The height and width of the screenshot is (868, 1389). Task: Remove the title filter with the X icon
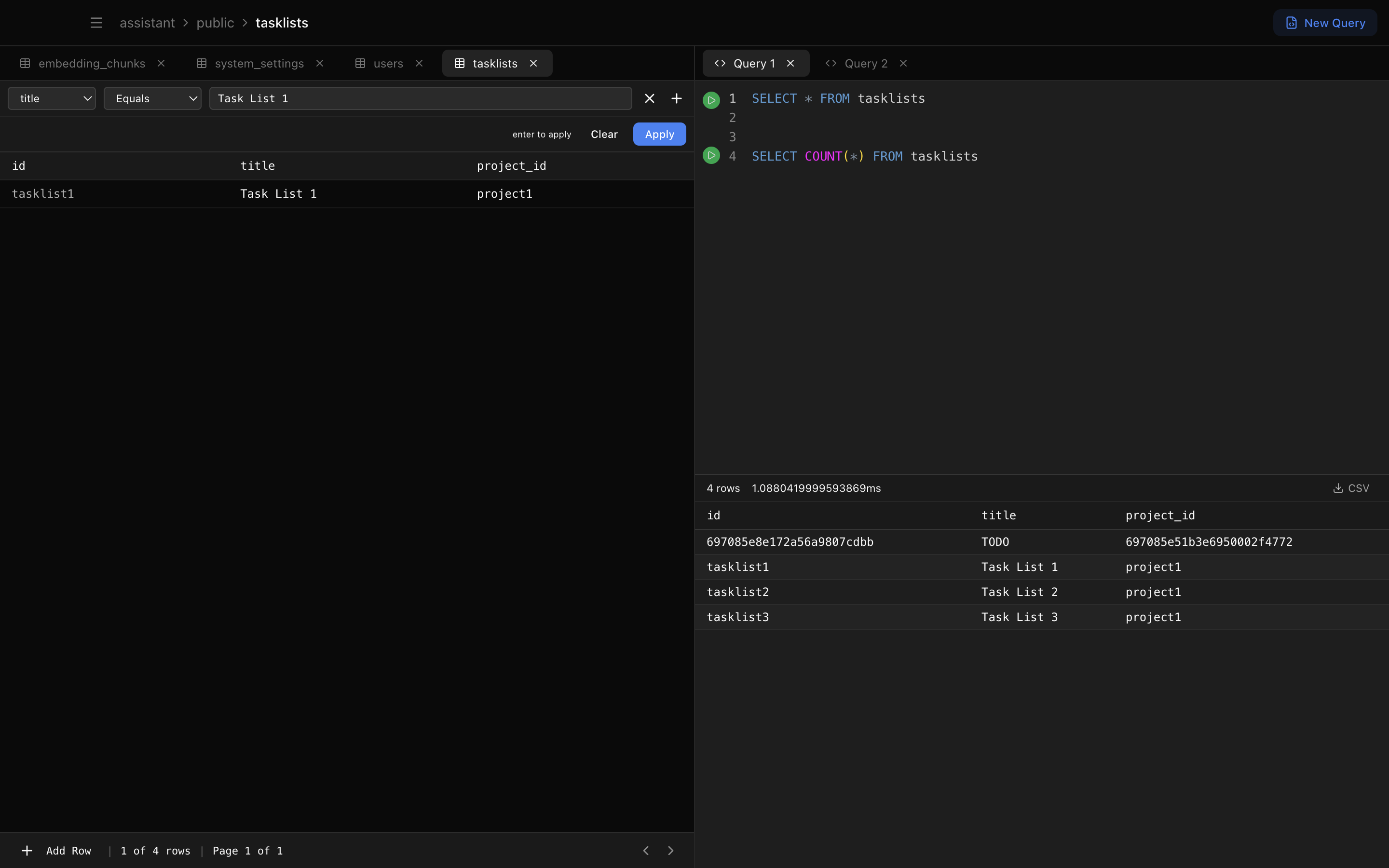[x=649, y=99]
